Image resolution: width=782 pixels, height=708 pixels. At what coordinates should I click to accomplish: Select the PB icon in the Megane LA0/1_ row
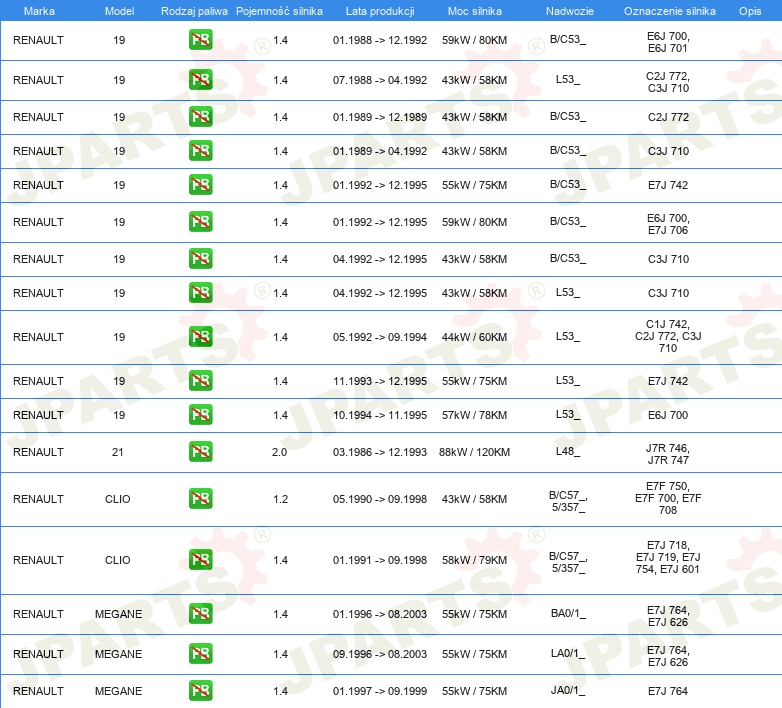pos(200,653)
